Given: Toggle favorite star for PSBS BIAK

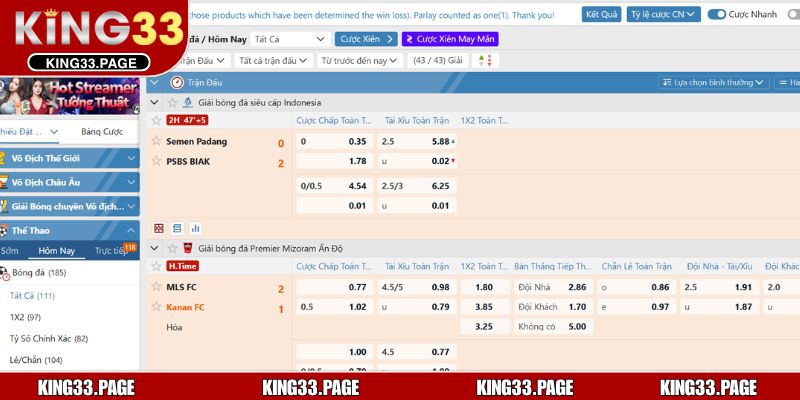Looking at the screenshot, I should [156, 161].
